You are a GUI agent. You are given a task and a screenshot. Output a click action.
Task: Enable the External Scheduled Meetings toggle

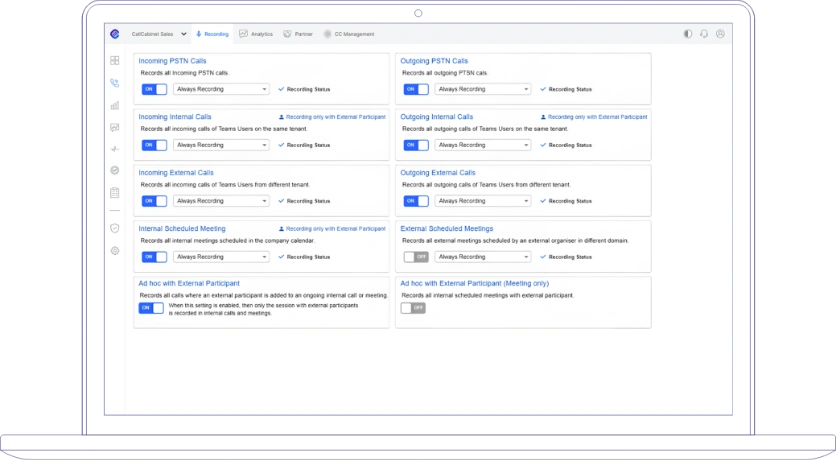tap(415, 257)
